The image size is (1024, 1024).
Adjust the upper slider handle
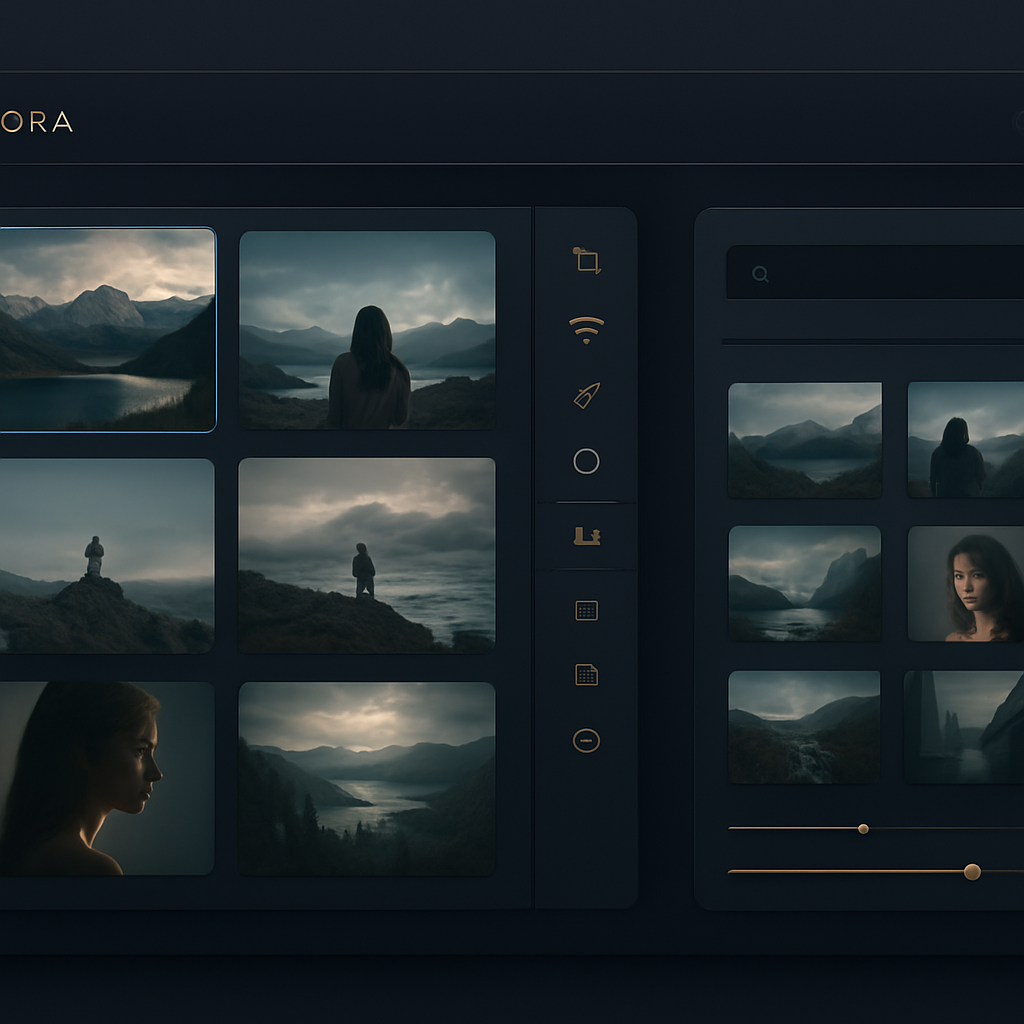pyautogui.click(x=863, y=829)
